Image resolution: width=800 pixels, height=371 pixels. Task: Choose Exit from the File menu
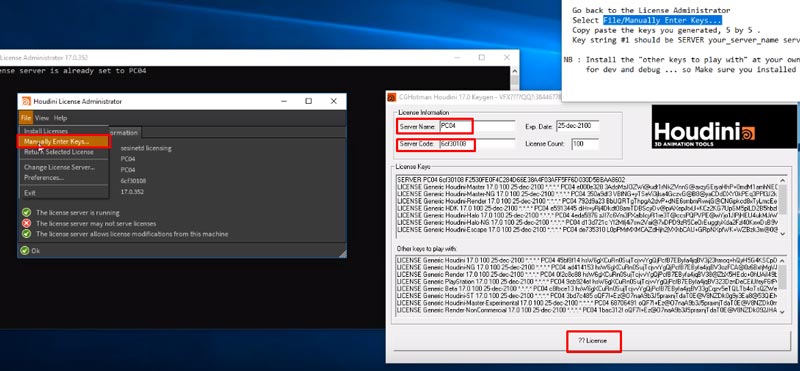click(x=30, y=193)
